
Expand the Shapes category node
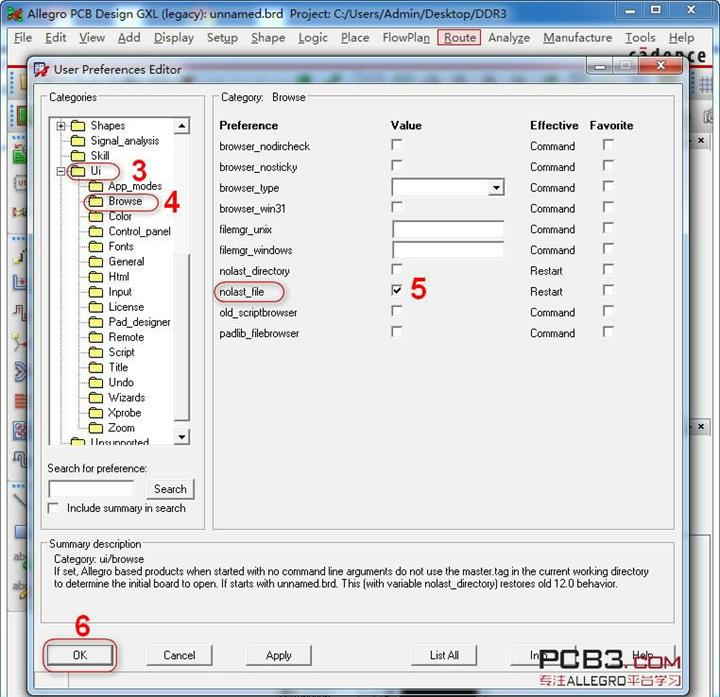click(x=61, y=125)
